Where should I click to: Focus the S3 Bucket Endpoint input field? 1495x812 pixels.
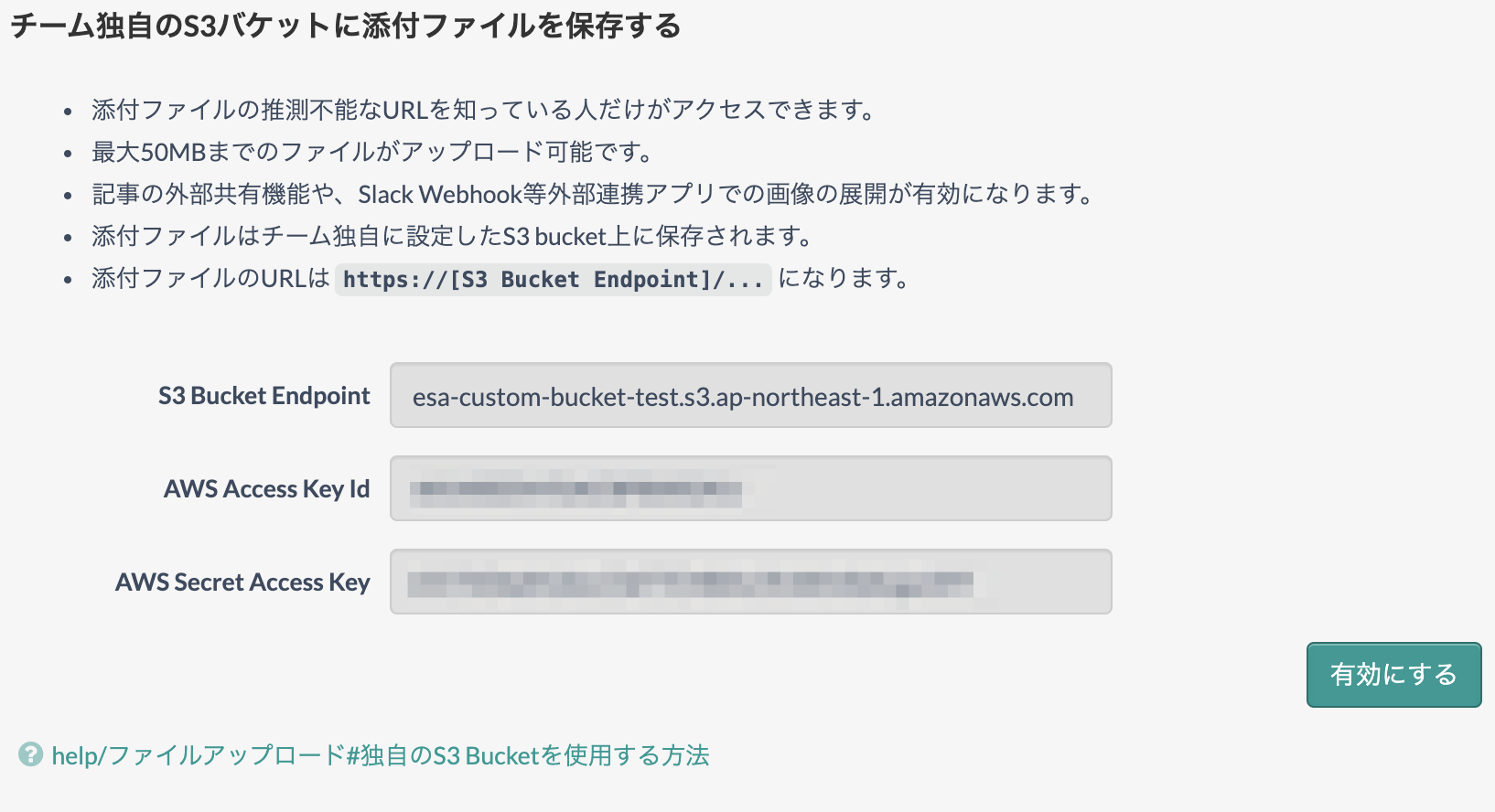click(x=751, y=396)
